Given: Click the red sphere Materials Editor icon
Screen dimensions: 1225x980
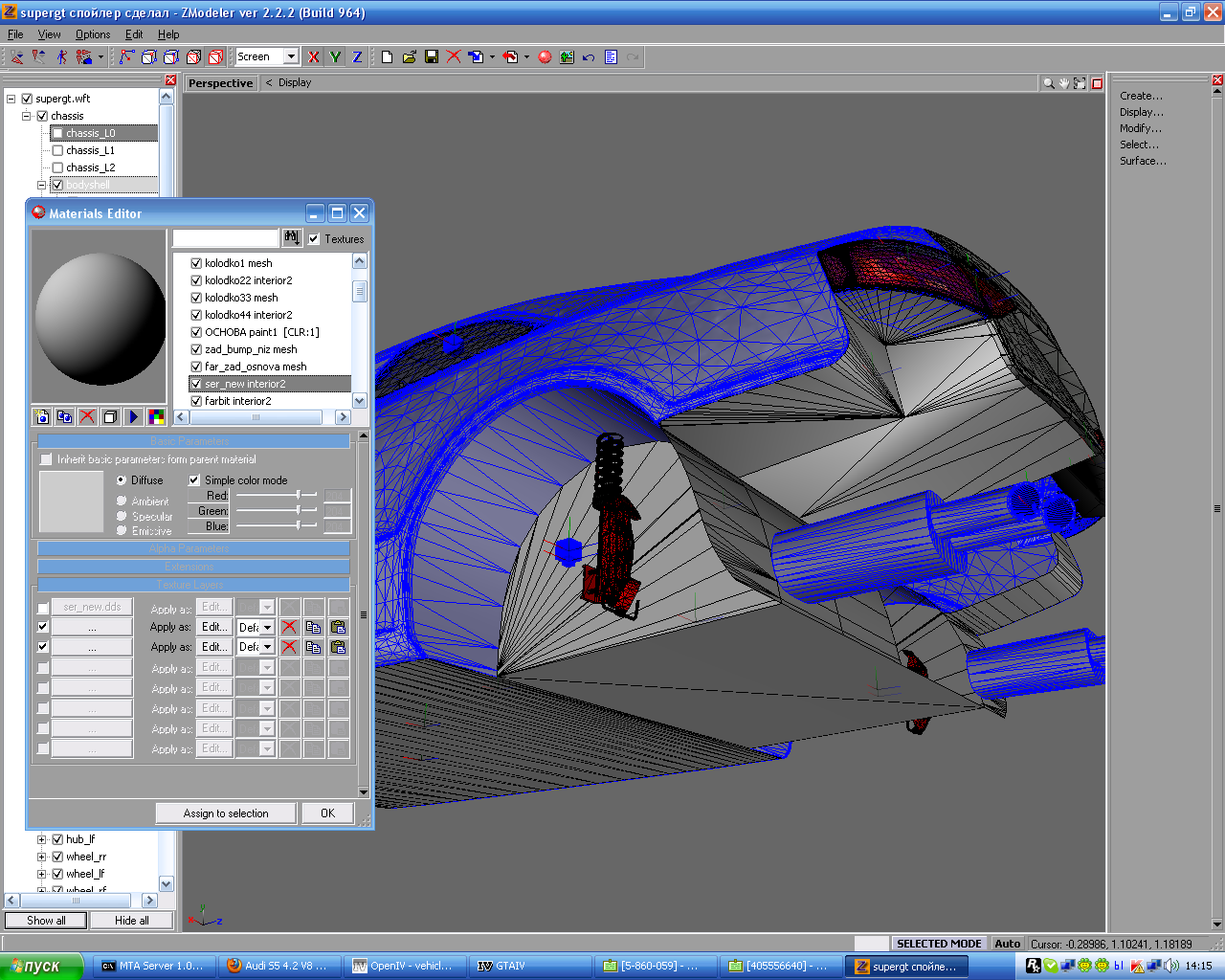Looking at the screenshot, I should pos(545,57).
